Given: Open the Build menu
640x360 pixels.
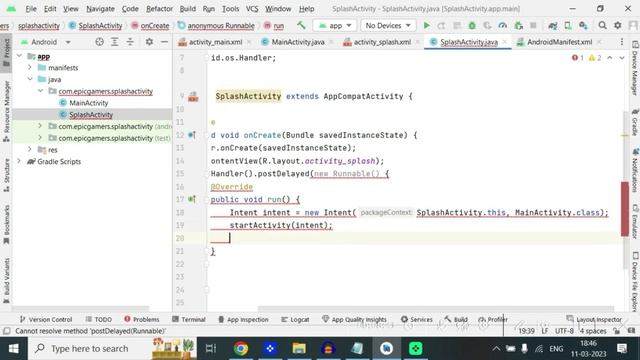Looking at the screenshot, I should tap(187, 9).
